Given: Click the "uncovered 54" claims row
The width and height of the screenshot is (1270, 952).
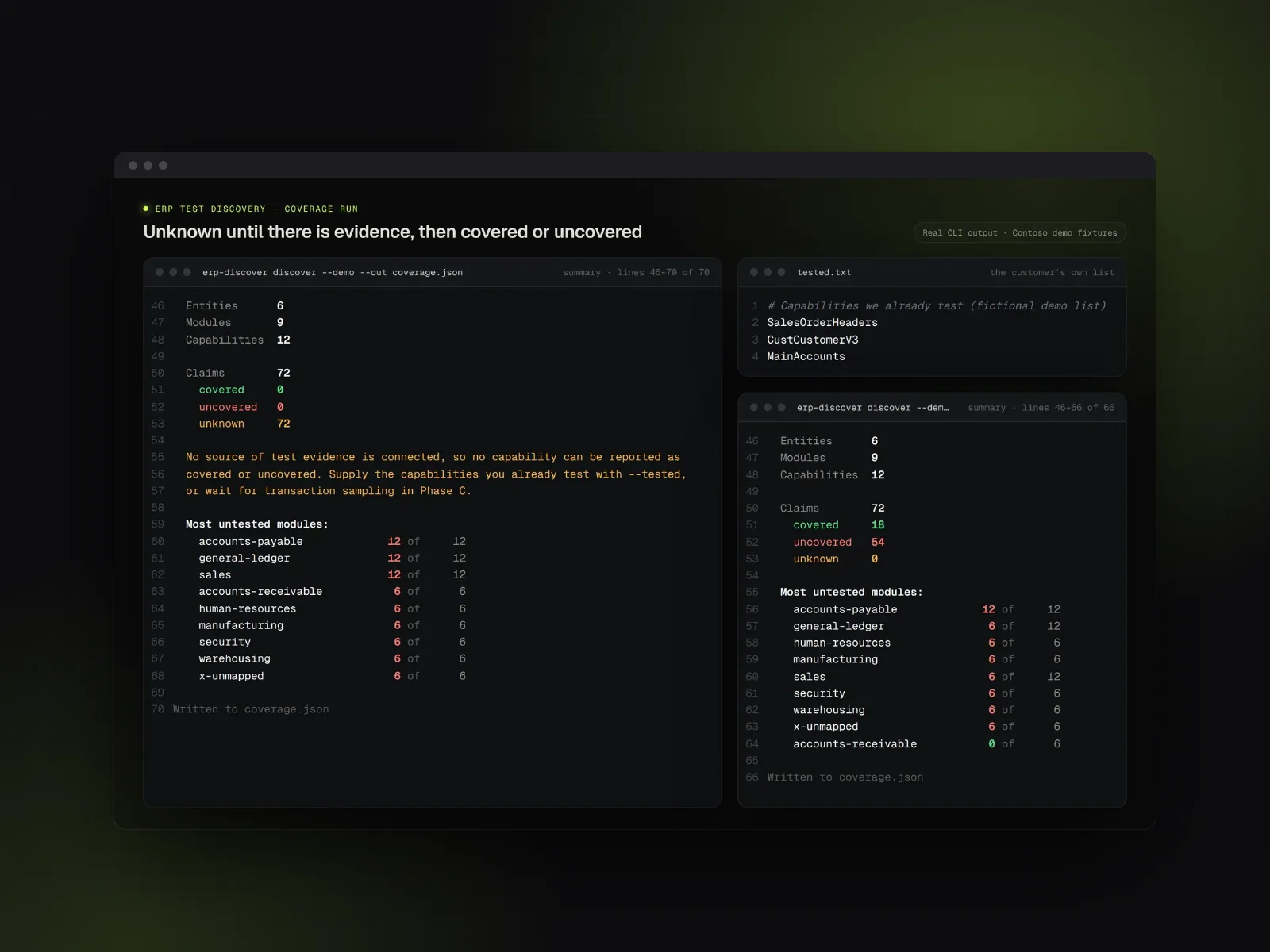Looking at the screenshot, I should click(x=839, y=542).
